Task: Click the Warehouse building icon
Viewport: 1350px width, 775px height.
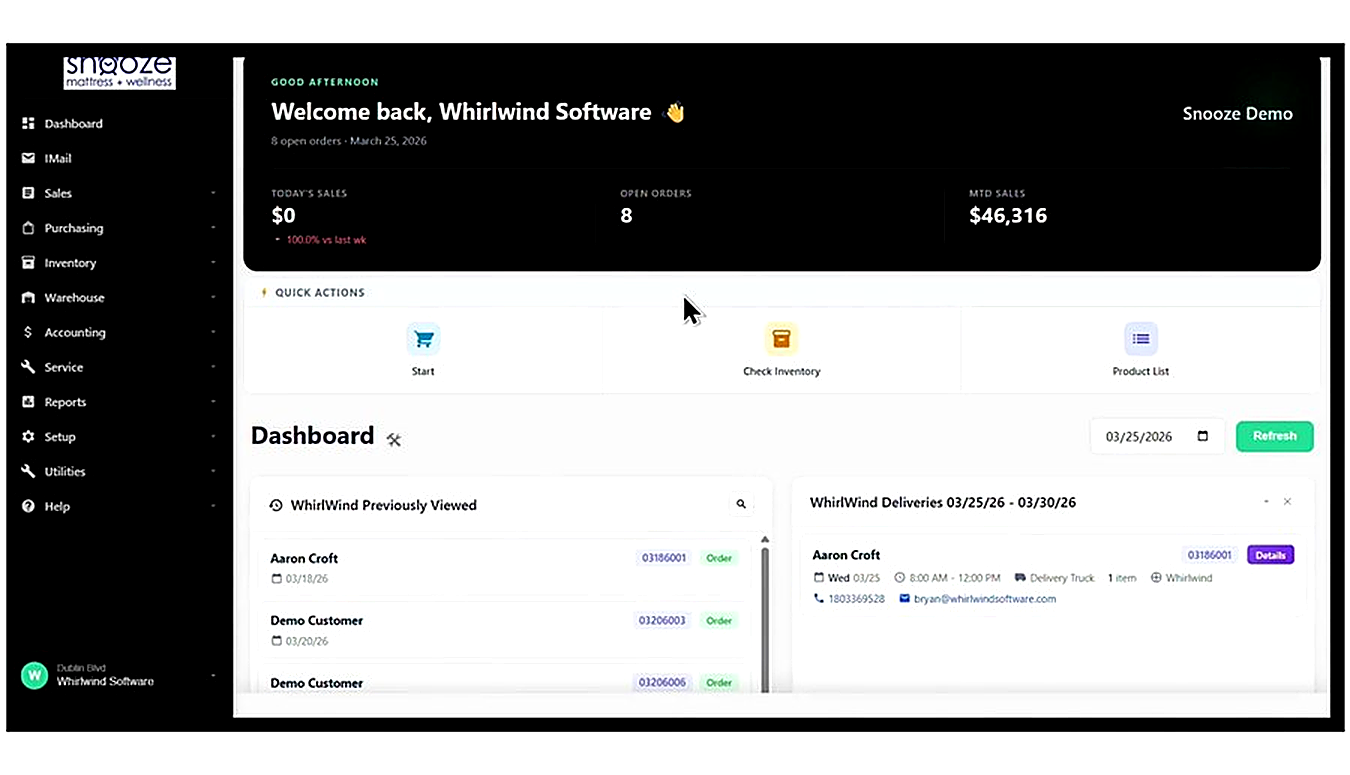Action: tap(28, 297)
